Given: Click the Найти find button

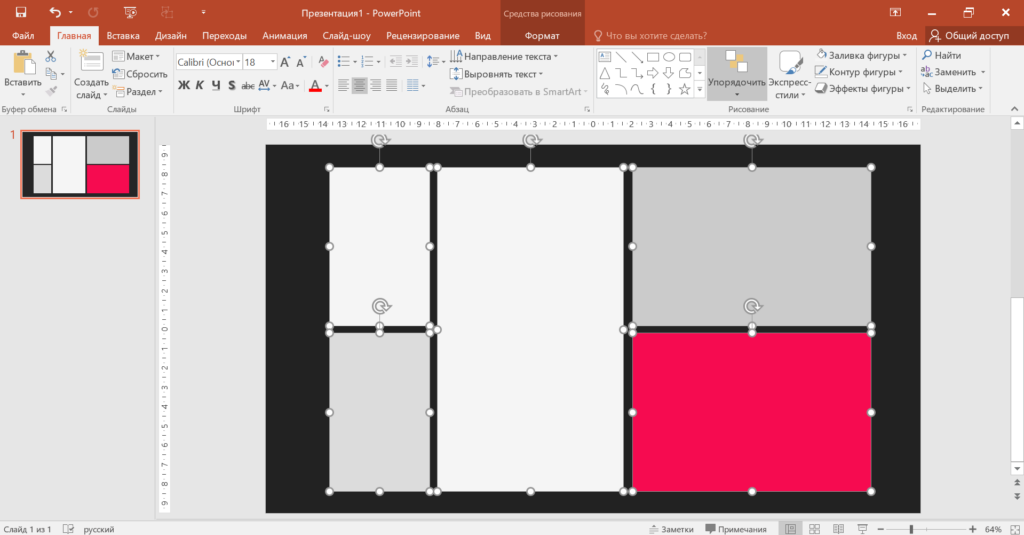Looking at the screenshot, I should (941, 56).
